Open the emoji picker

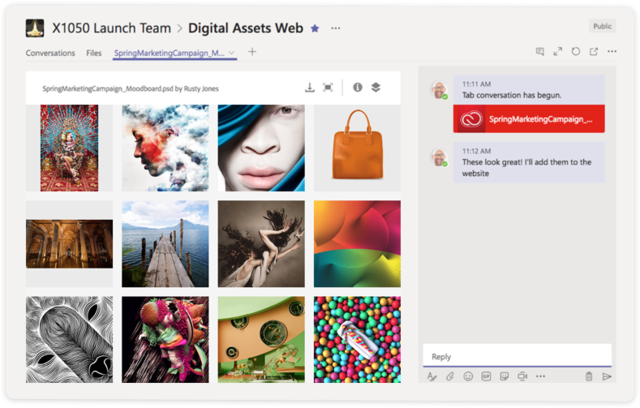coord(468,376)
